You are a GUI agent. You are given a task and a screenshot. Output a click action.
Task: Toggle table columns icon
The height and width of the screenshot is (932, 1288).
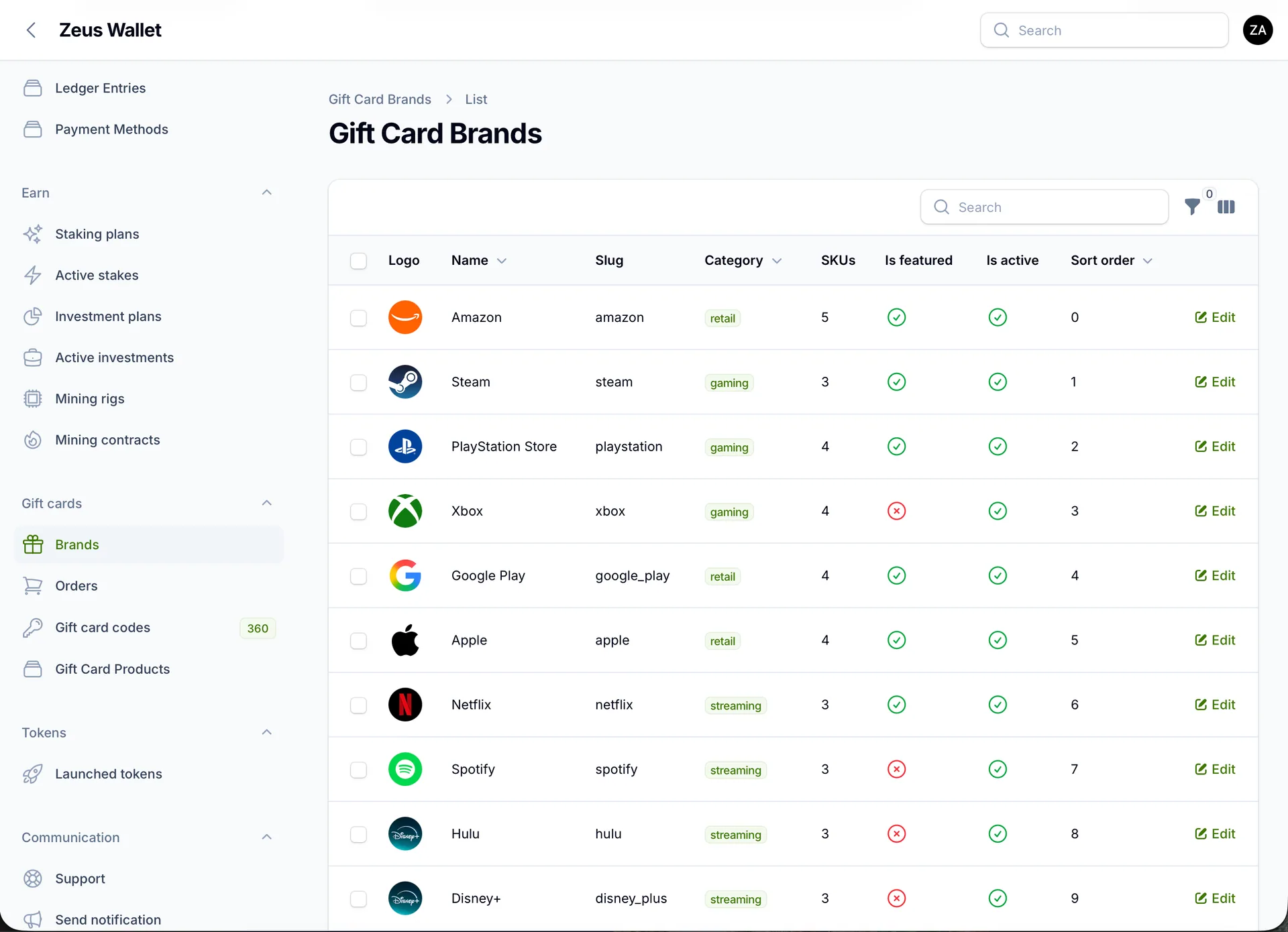(x=1226, y=207)
